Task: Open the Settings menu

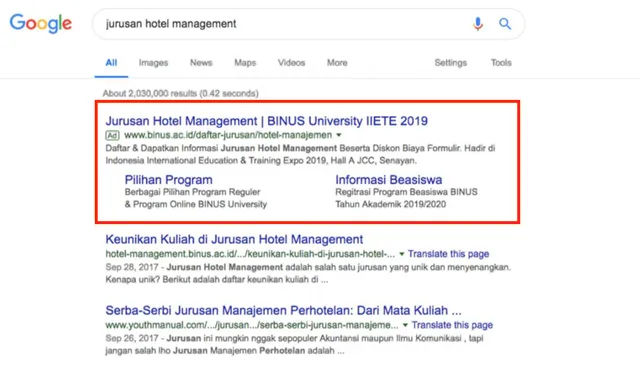Action: click(451, 63)
